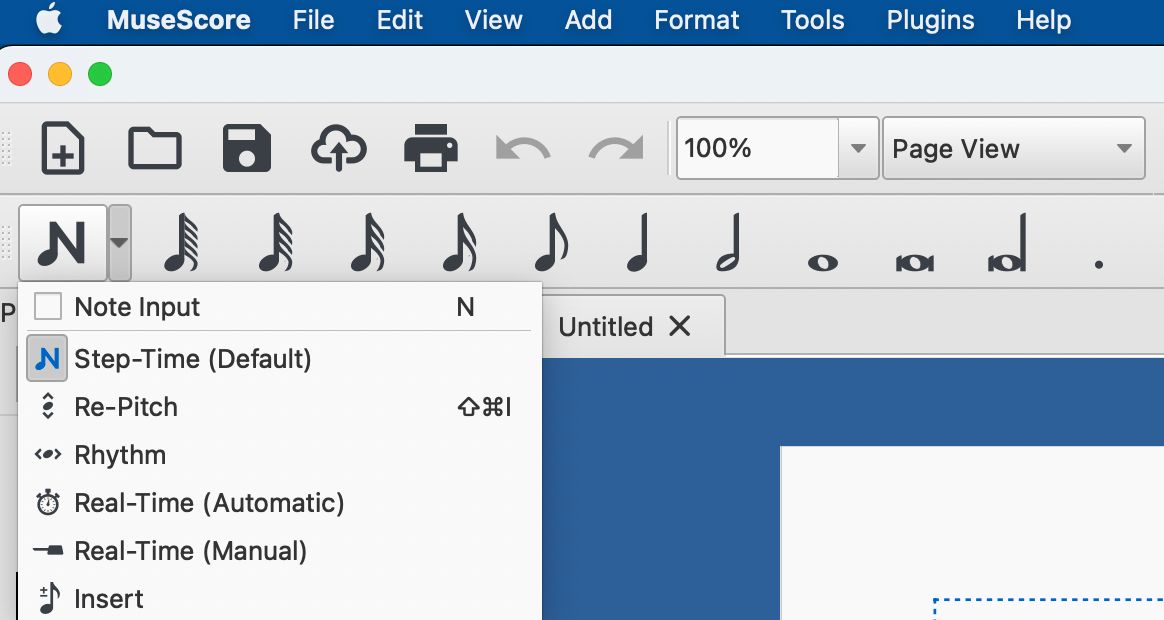Image resolution: width=1164 pixels, height=620 pixels.
Task: Choose Real-Time (Automatic) mode
Action: coord(281,503)
